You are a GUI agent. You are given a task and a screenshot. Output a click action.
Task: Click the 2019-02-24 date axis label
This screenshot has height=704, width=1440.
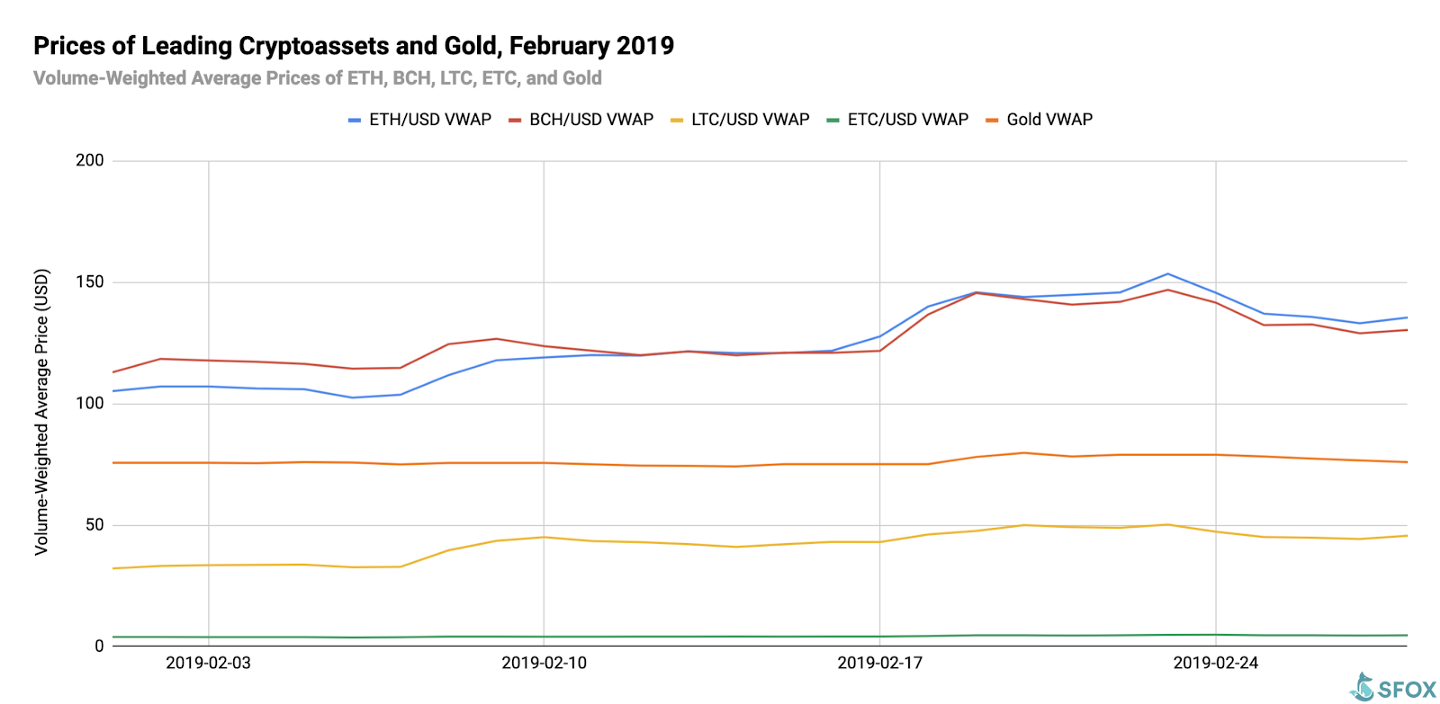click(1215, 662)
